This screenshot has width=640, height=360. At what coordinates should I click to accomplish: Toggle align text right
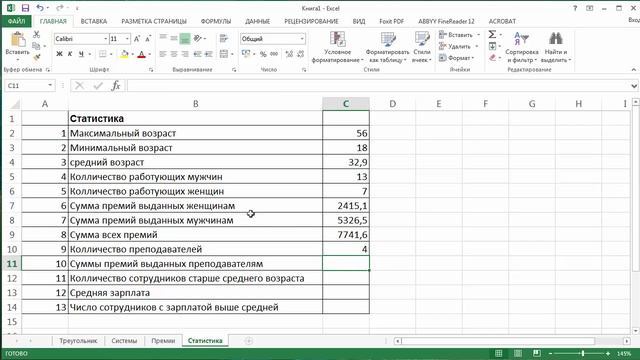click(185, 54)
